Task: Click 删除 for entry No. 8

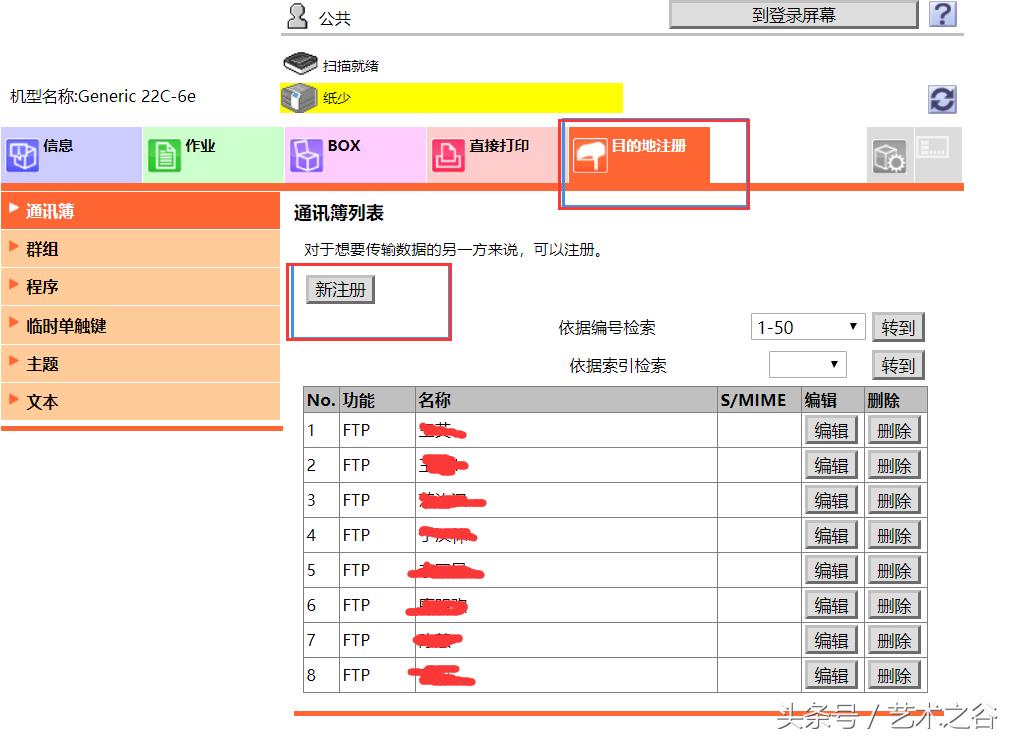Action: point(894,674)
